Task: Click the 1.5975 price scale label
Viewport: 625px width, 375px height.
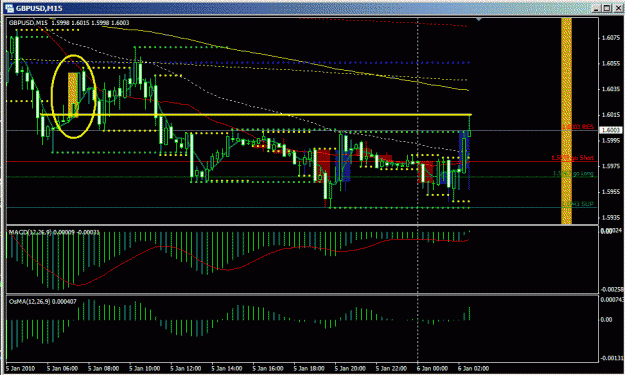Action: pos(611,166)
